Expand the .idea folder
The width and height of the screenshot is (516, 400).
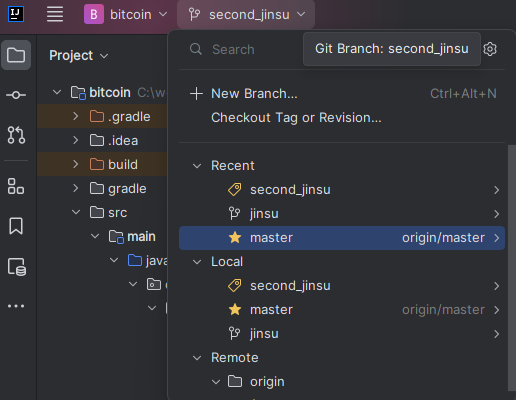coord(76,140)
